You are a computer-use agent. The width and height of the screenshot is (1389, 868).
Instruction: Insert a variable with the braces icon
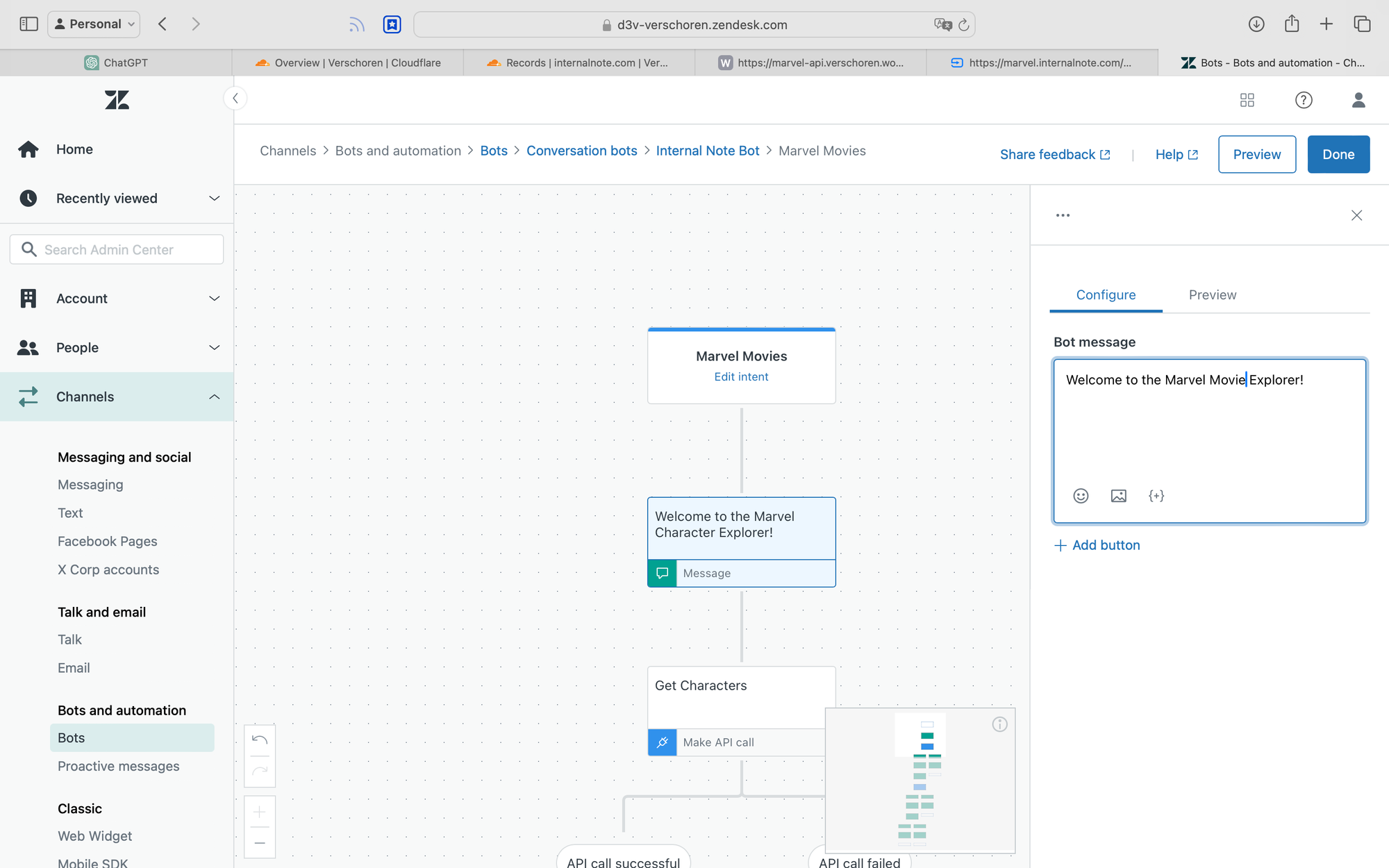pyautogui.click(x=1156, y=496)
